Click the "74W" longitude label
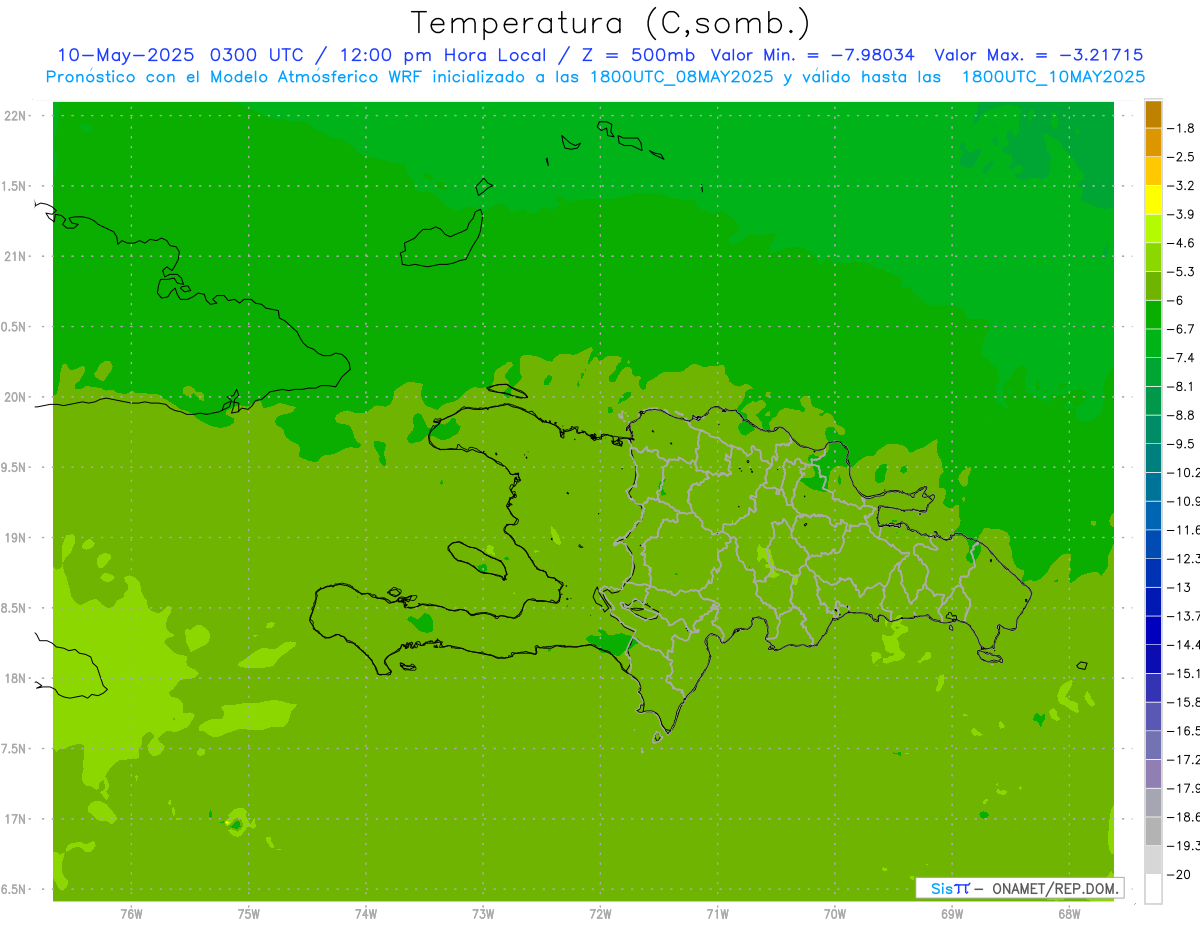 366,914
